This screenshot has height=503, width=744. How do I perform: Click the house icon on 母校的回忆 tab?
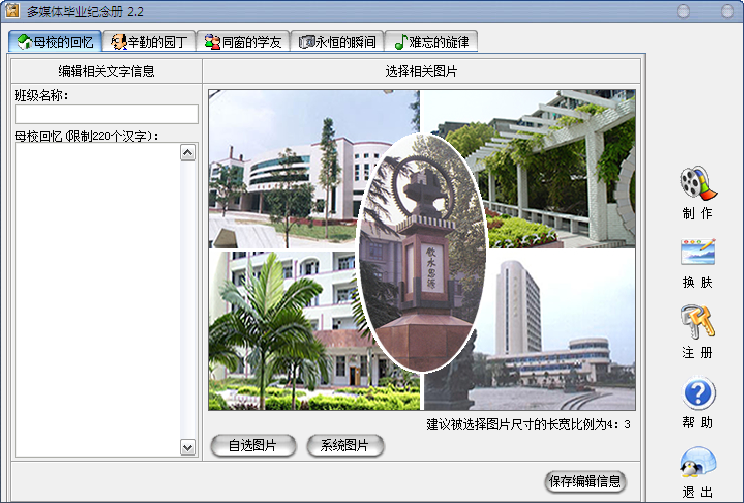25,42
